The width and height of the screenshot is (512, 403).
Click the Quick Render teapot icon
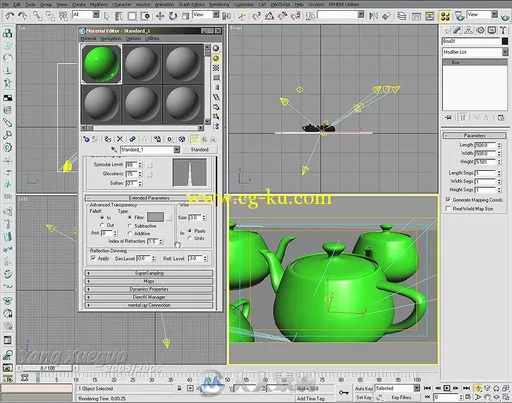click(x=506, y=17)
